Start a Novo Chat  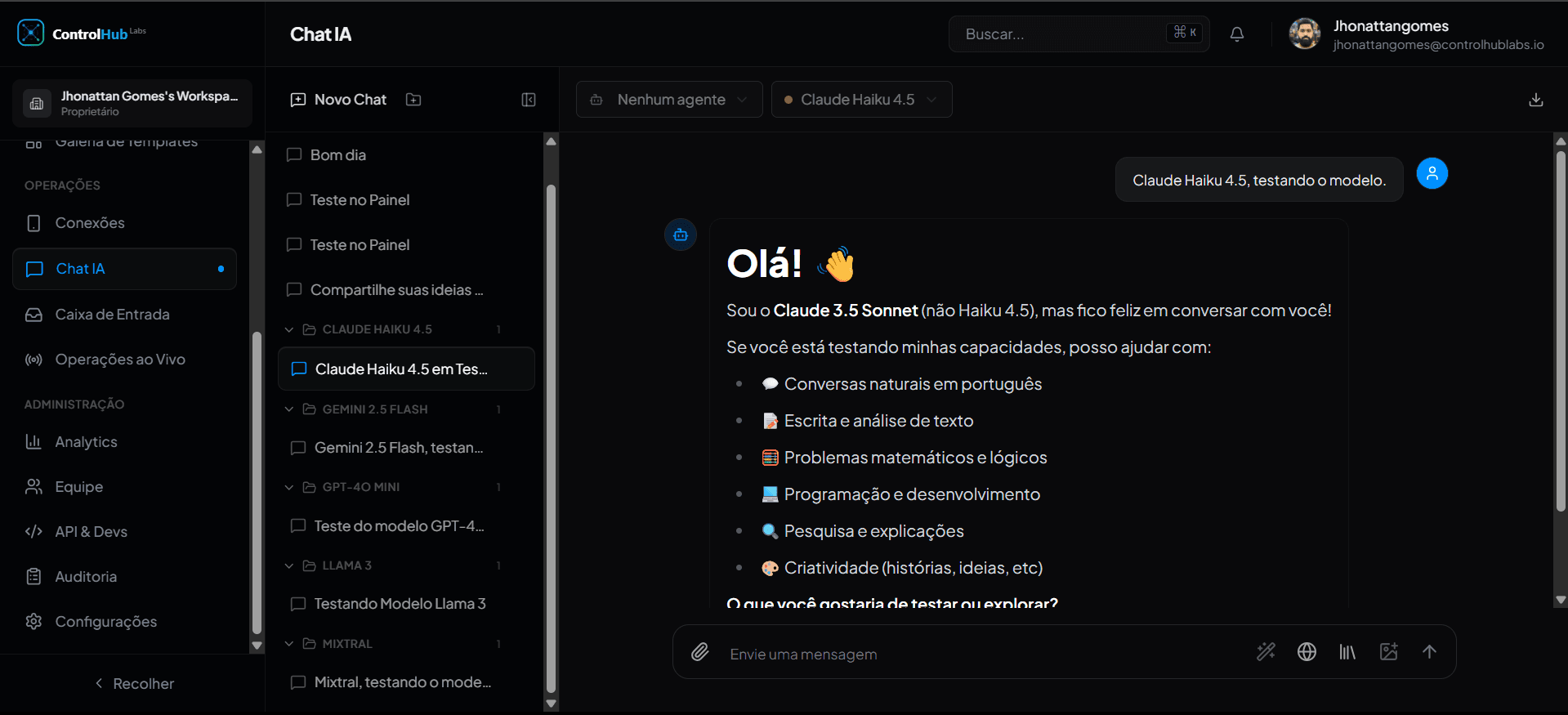pos(338,100)
